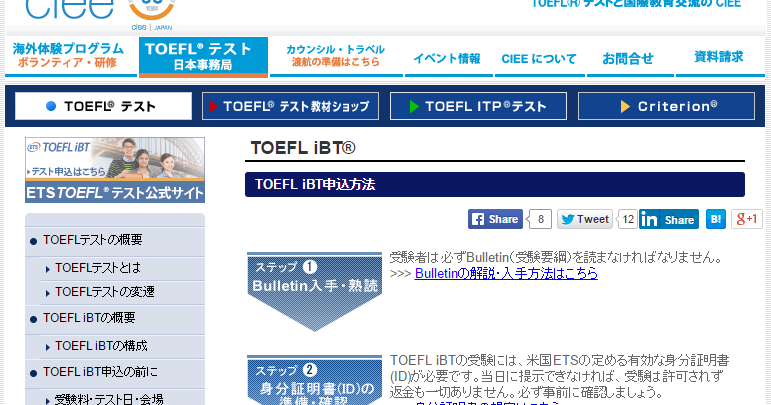Click the CIEE logo at top left

point(70,9)
